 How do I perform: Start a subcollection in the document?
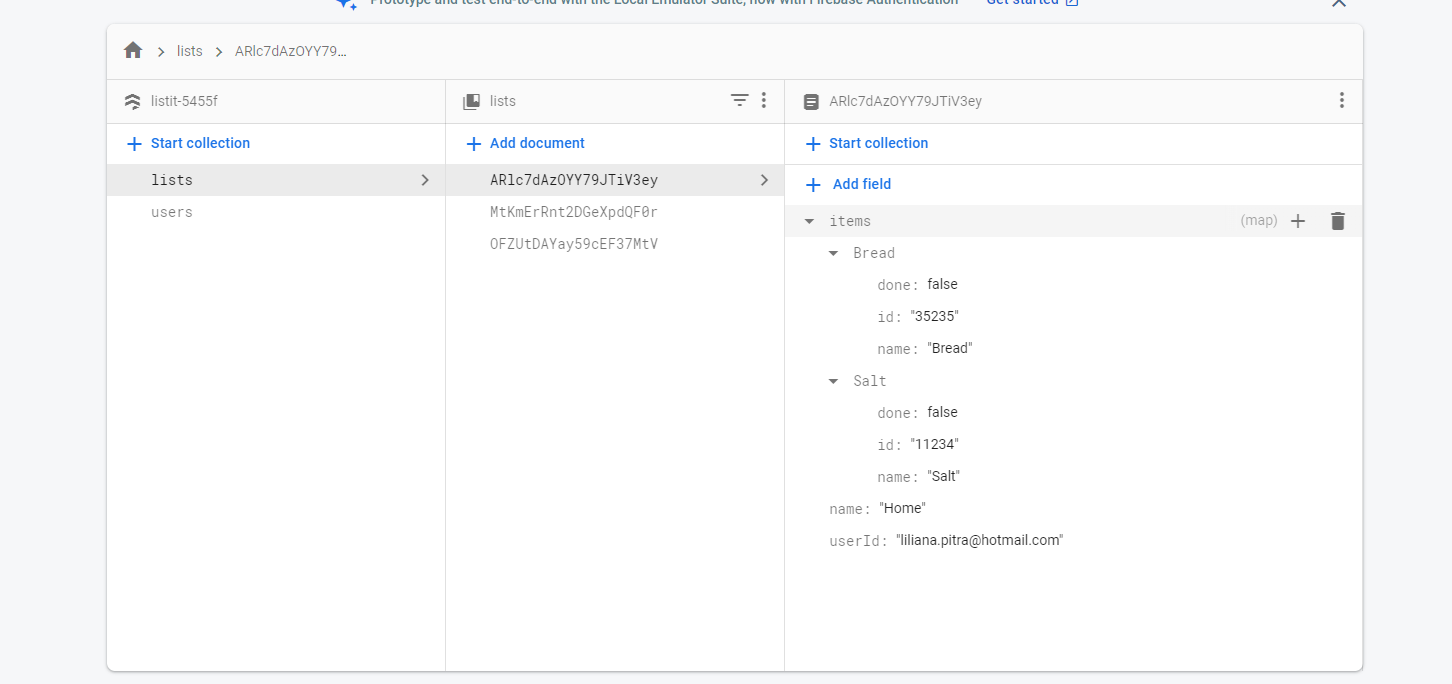pyautogui.click(x=866, y=143)
